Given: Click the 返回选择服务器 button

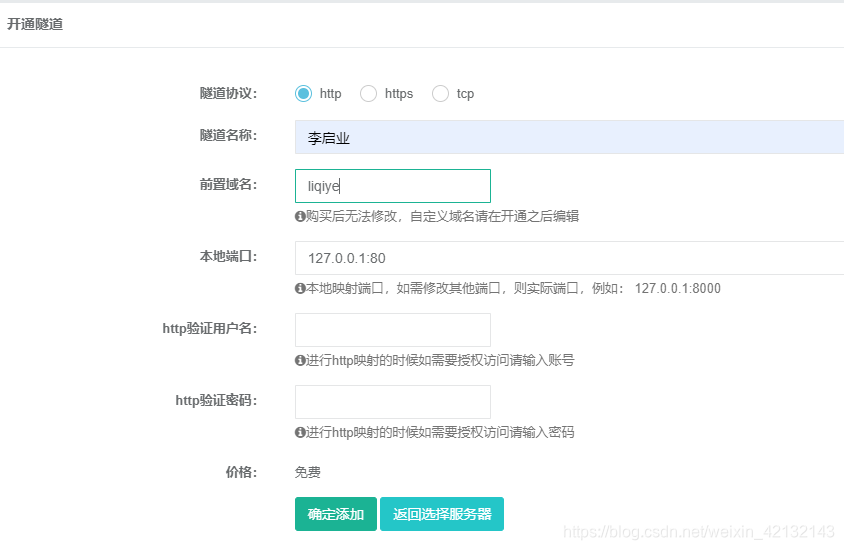Looking at the screenshot, I should point(442,514).
